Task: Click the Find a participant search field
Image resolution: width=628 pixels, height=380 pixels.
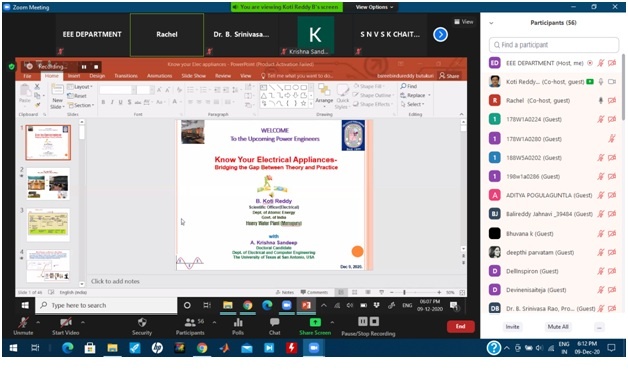Action: tap(554, 45)
